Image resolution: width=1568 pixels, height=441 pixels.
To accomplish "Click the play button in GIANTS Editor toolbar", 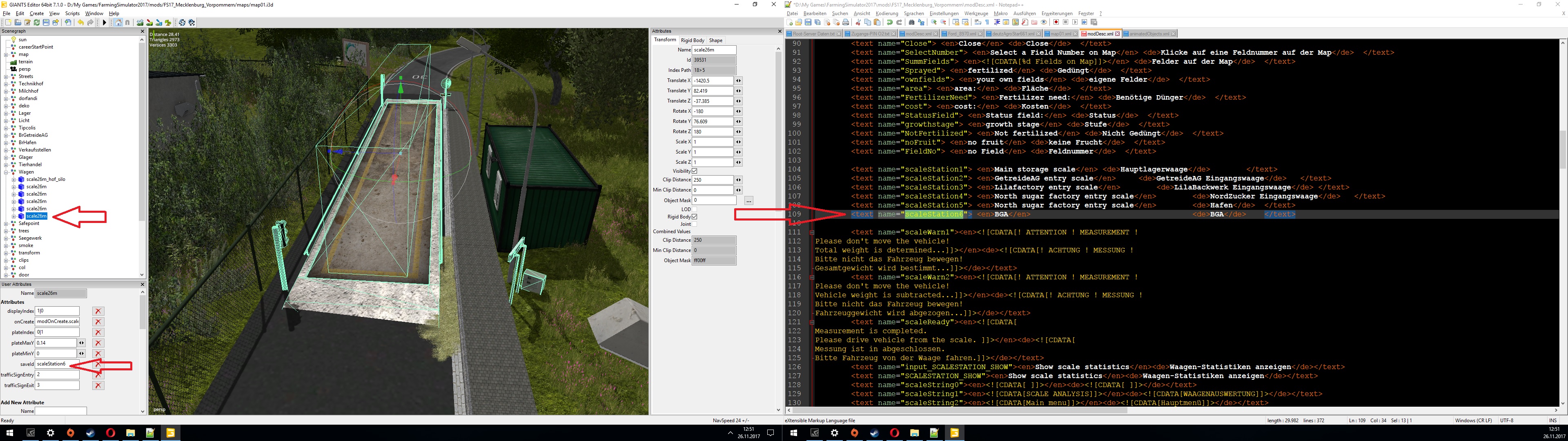I will (x=105, y=22).
